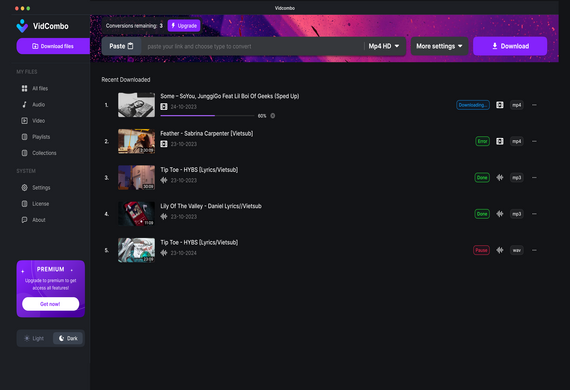Screen dimensions: 570x390
Task: Click the film icon under Feather title
Action: [164, 144]
